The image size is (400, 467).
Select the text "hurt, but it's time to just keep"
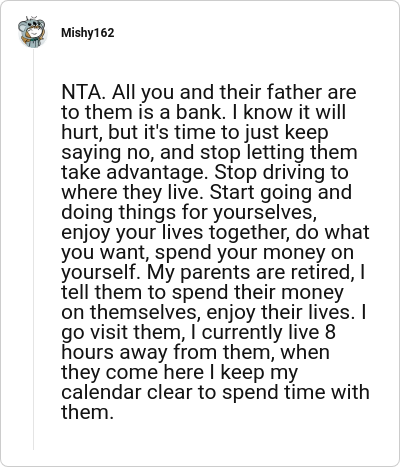pyautogui.click(x=195, y=132)
